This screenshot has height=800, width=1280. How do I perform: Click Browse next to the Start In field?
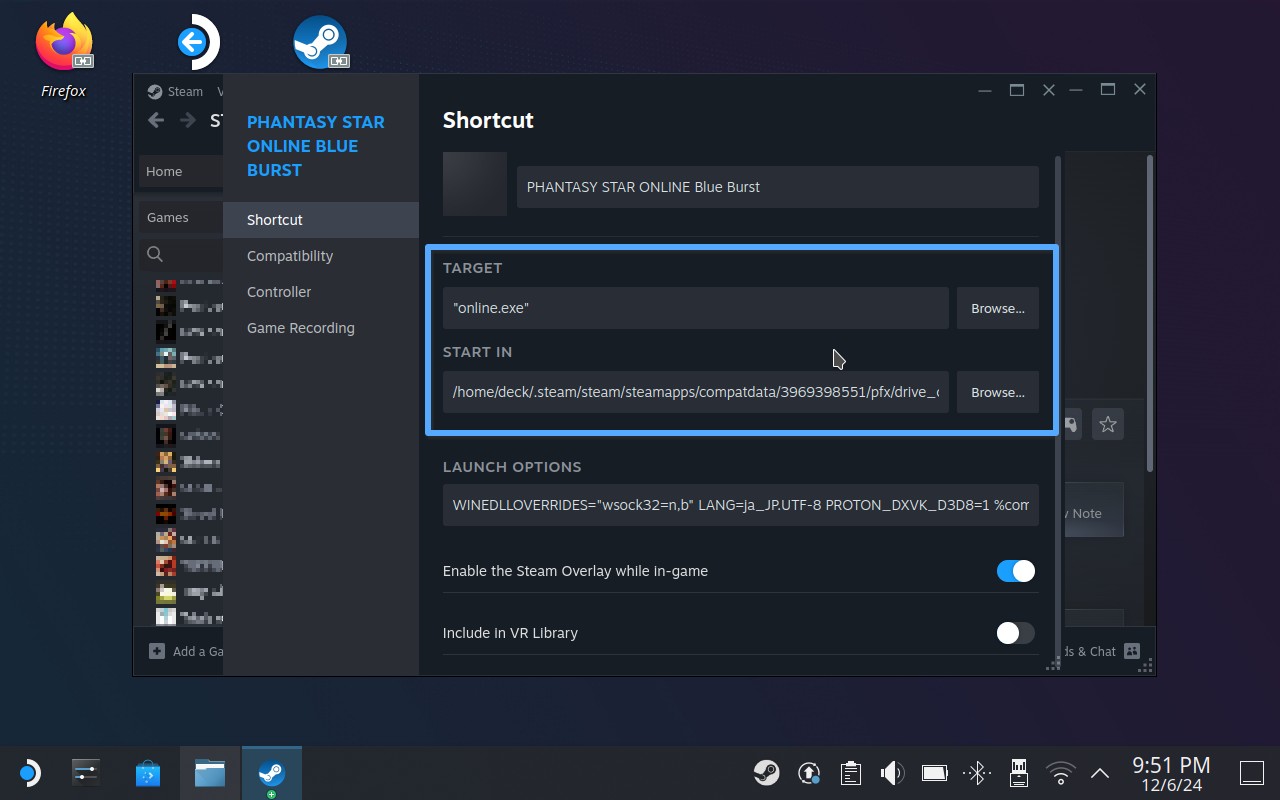click(x=997, y=392)
